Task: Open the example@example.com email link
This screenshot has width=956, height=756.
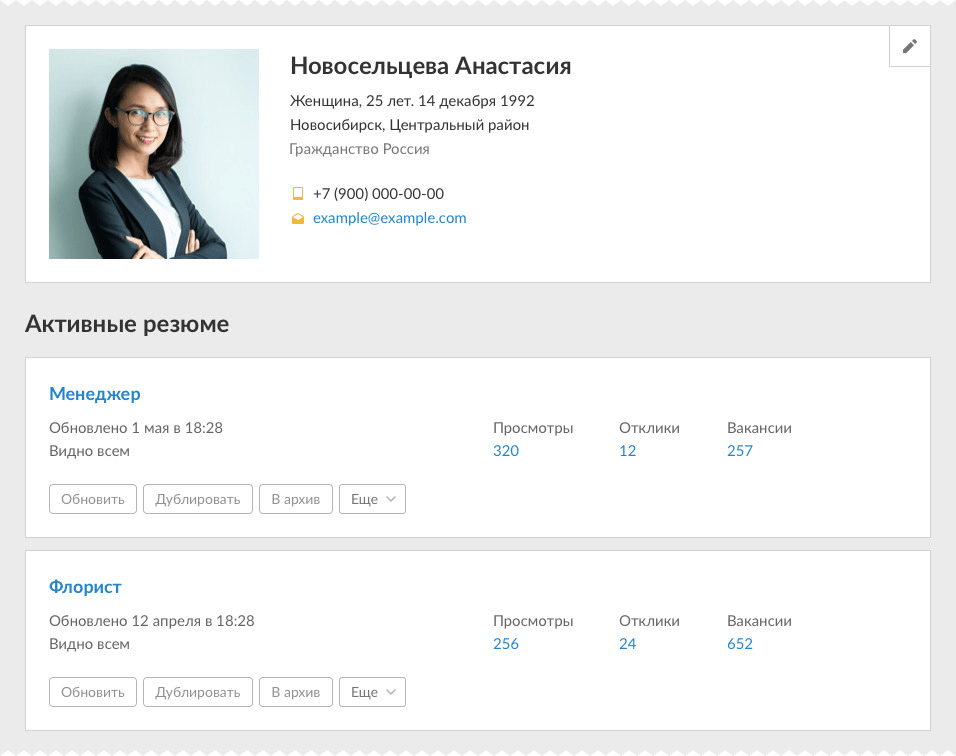Action: coord(390,218)
